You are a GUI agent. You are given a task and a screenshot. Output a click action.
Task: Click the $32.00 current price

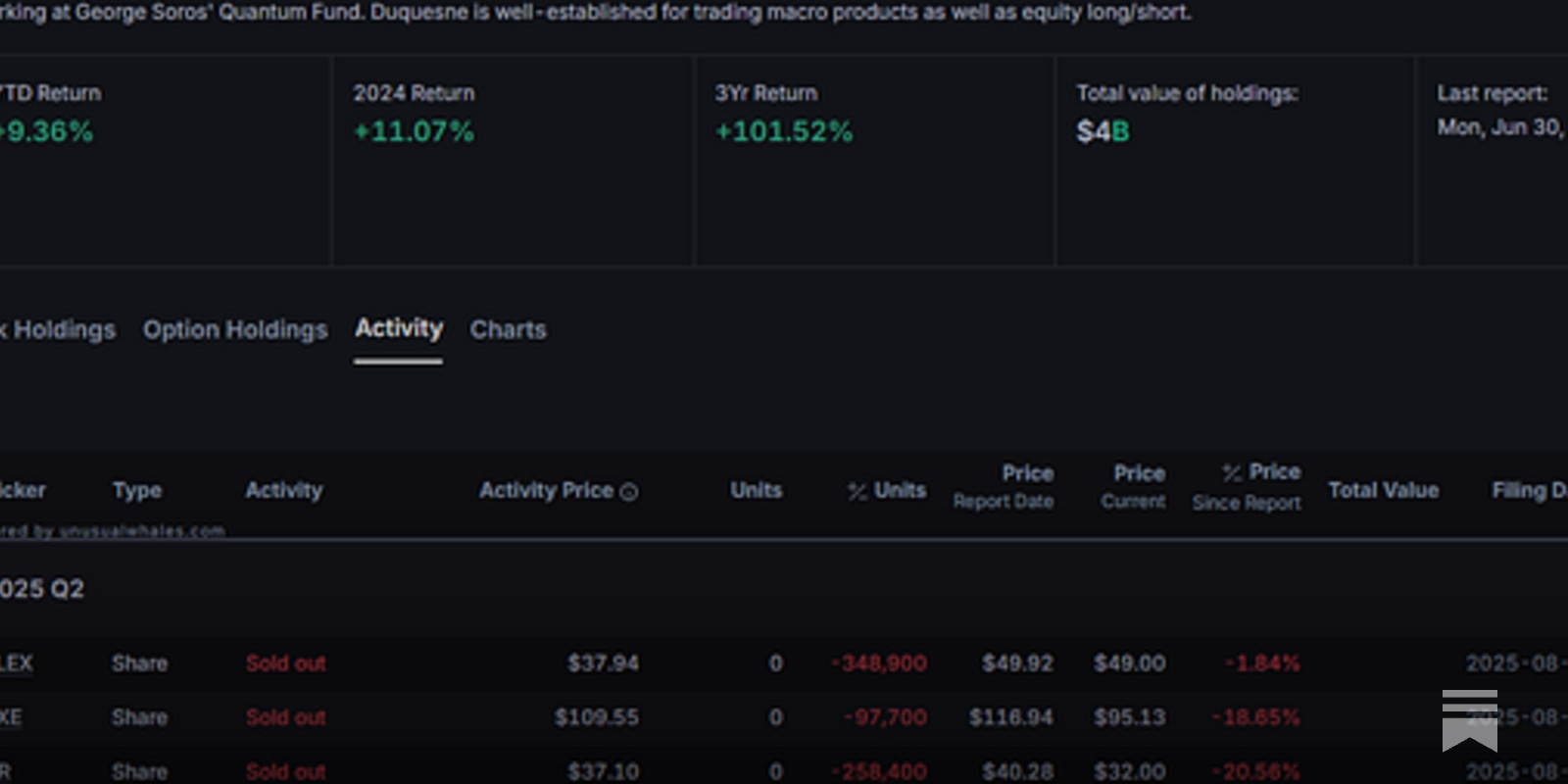pos(1129,771)
